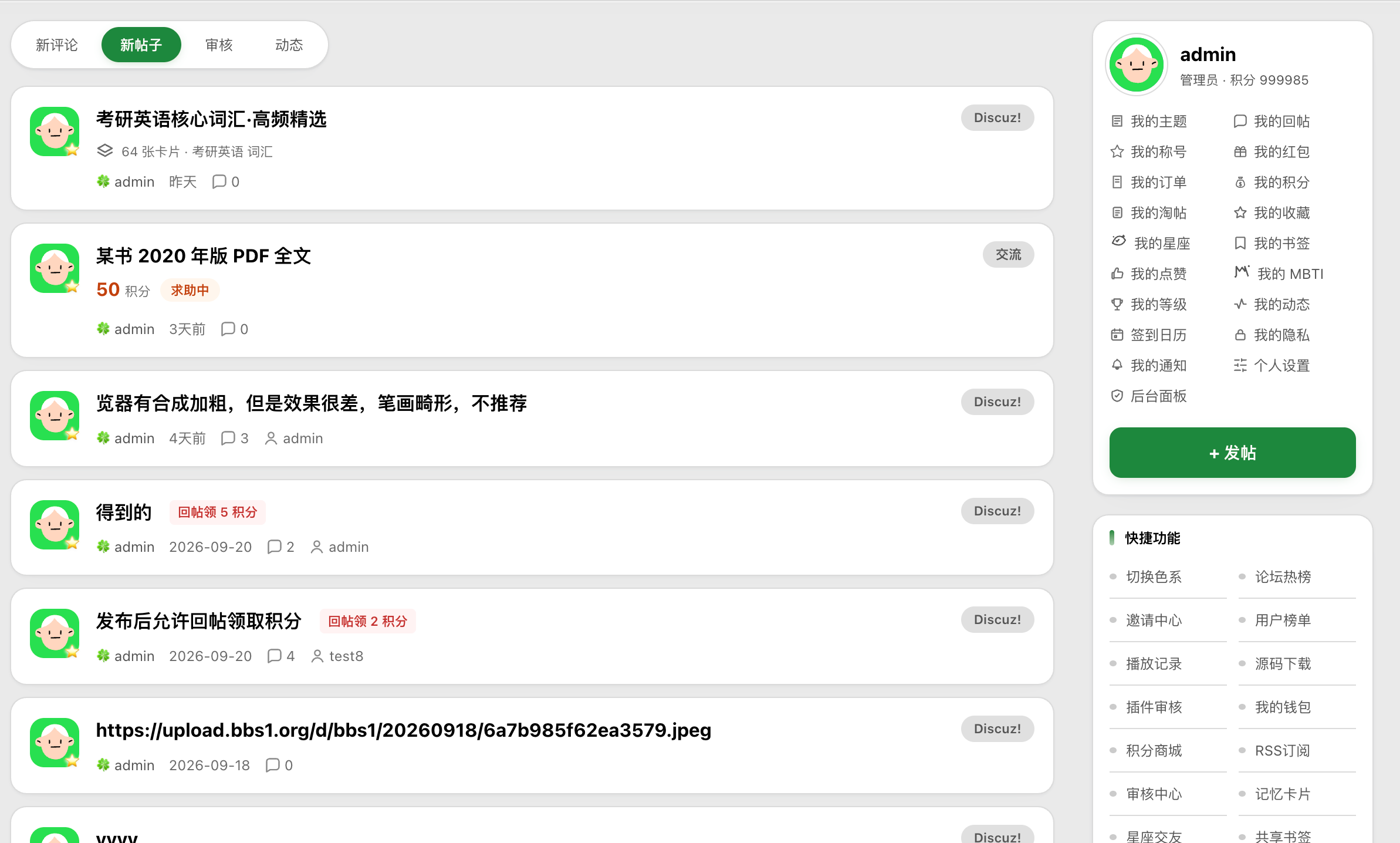Open 我的 MBTI icon
The width and height of the screenshot is (1400, 843).
(x=1242, y=272)
